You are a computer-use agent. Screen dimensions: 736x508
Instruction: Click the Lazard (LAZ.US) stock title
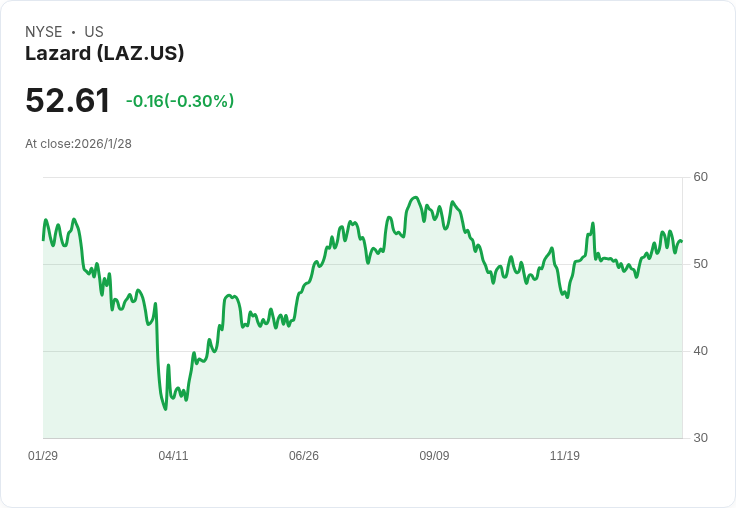[x=104, y=54]
